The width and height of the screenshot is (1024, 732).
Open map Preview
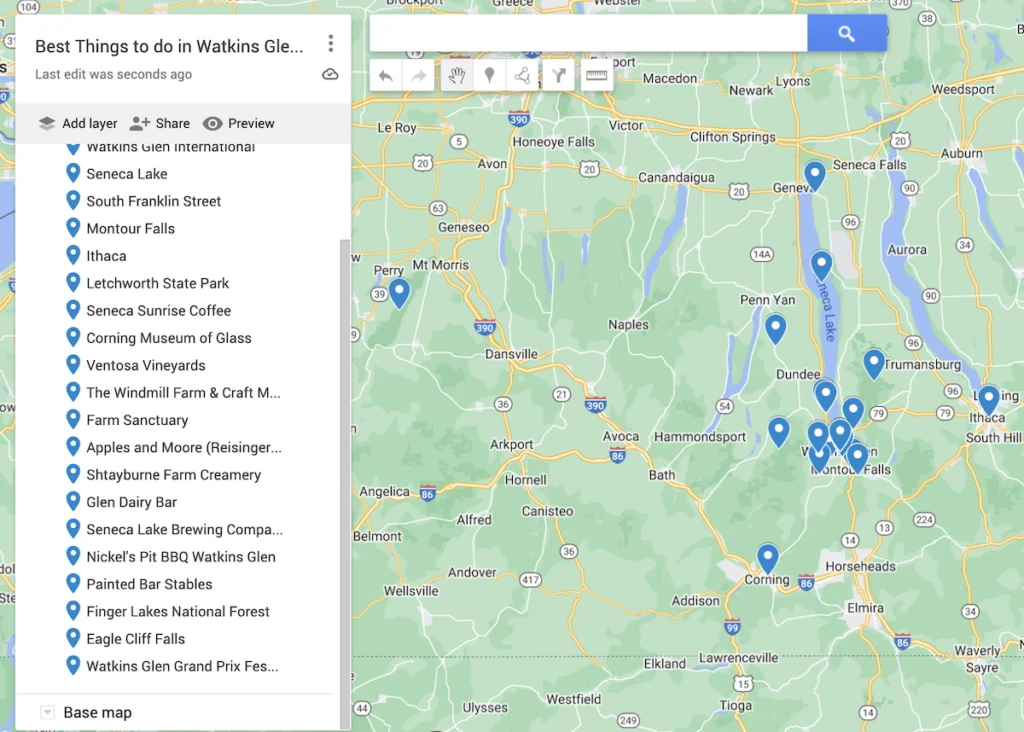238,123
